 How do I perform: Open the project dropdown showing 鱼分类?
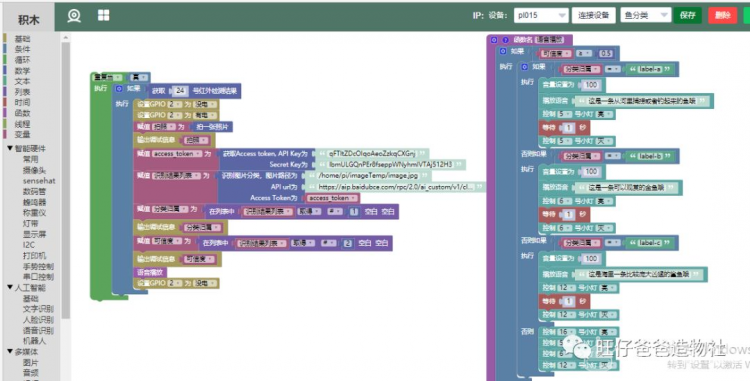pos(645,15)
